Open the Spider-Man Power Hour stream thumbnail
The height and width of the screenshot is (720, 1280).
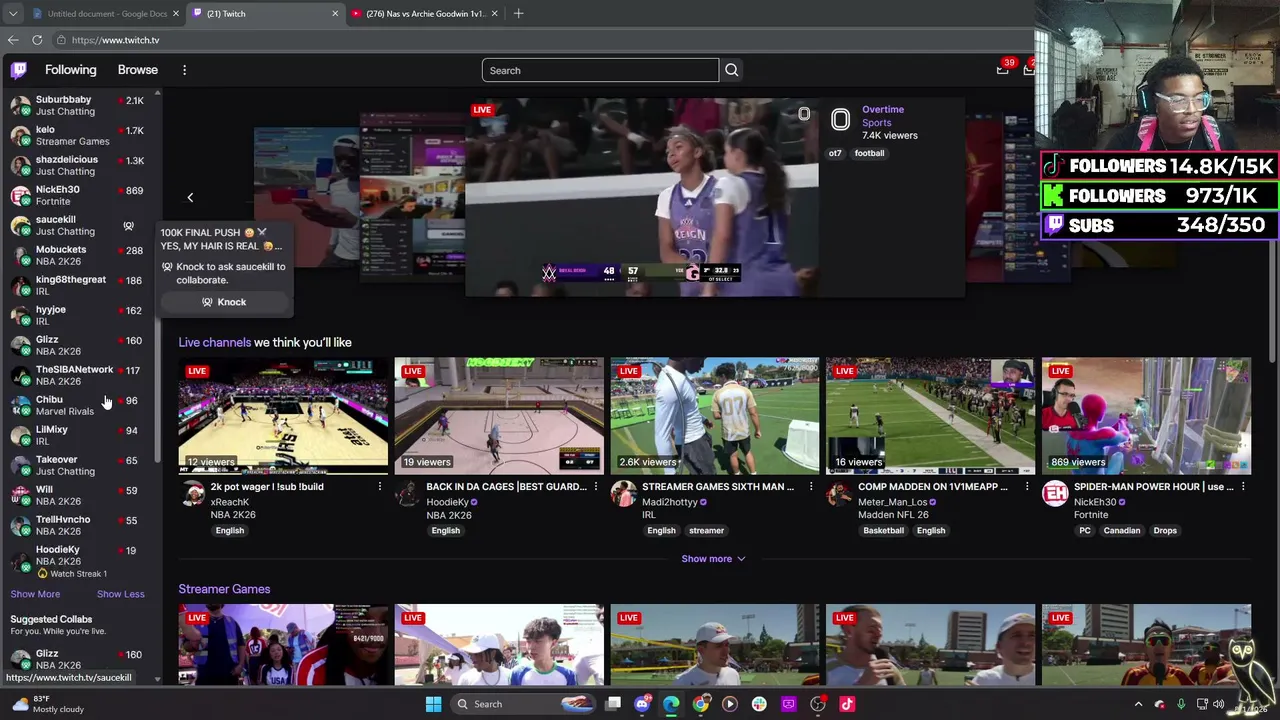pyautogui.click(x=1146, y=415)
